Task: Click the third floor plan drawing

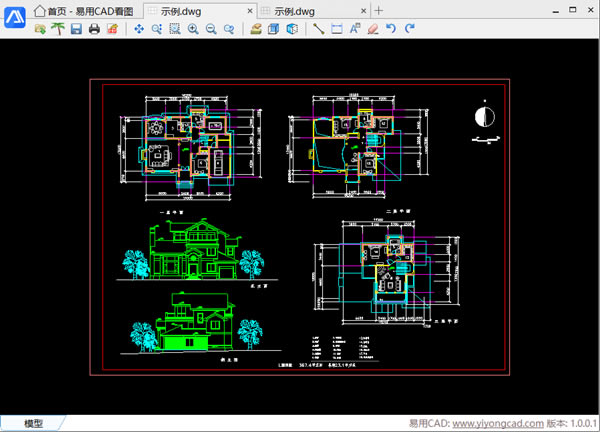Action: click(386, 272)
